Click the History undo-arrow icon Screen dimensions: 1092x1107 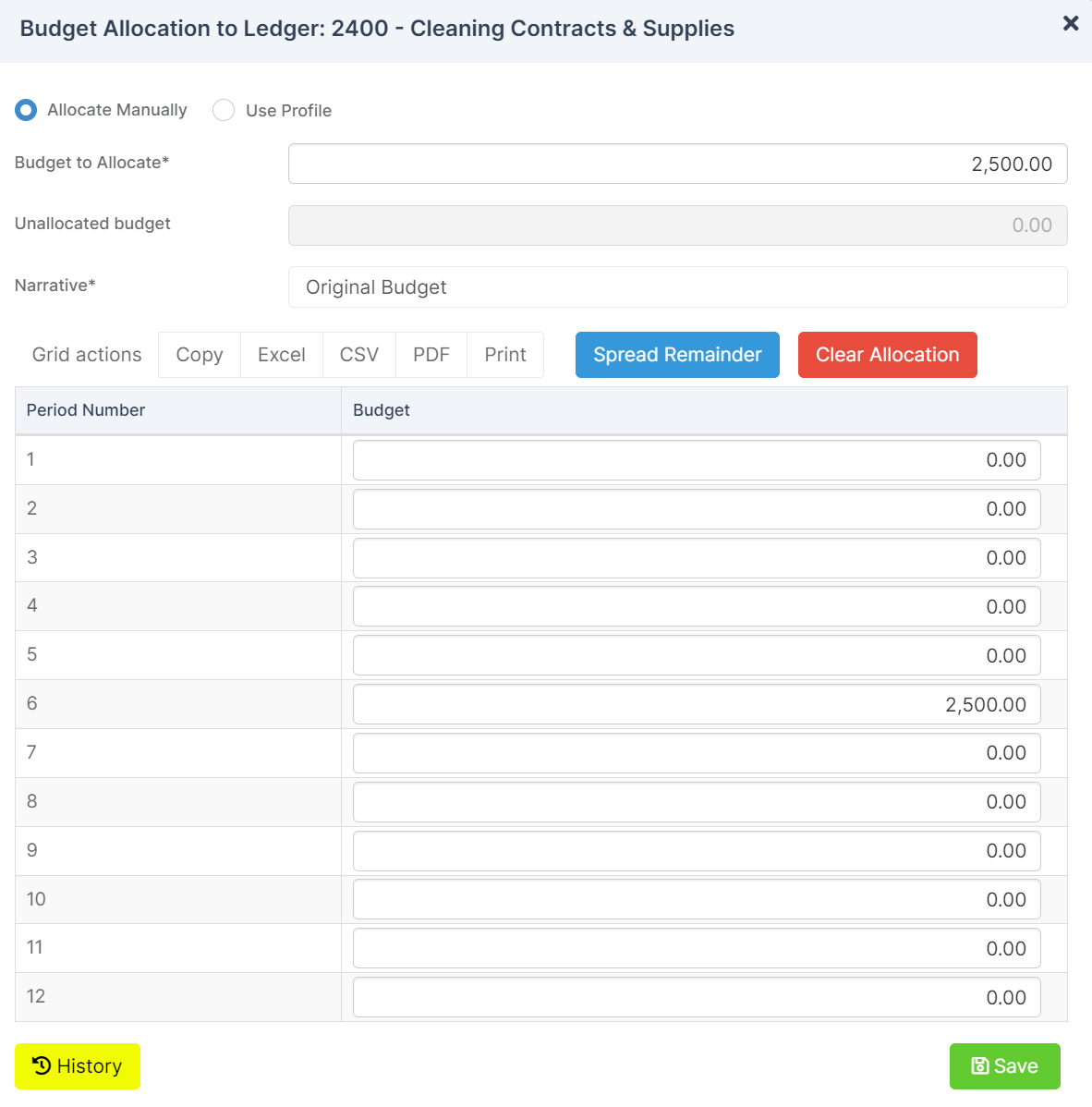(40, 1065)
